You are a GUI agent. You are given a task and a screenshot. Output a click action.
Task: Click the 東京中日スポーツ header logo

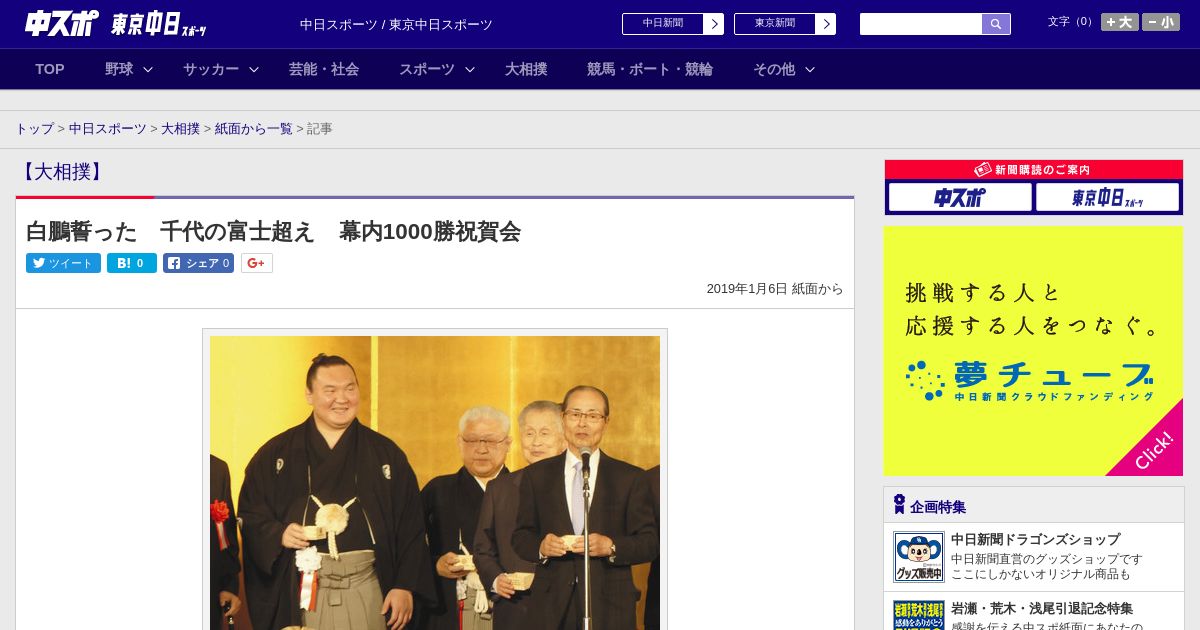click(x=158, y=24)
